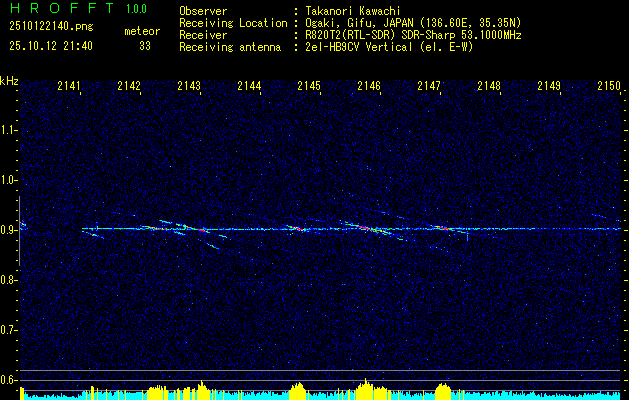Click the observer name Takanori Kawachi
The width and height of the screenshot is (629, 400).
pos(351,11)
